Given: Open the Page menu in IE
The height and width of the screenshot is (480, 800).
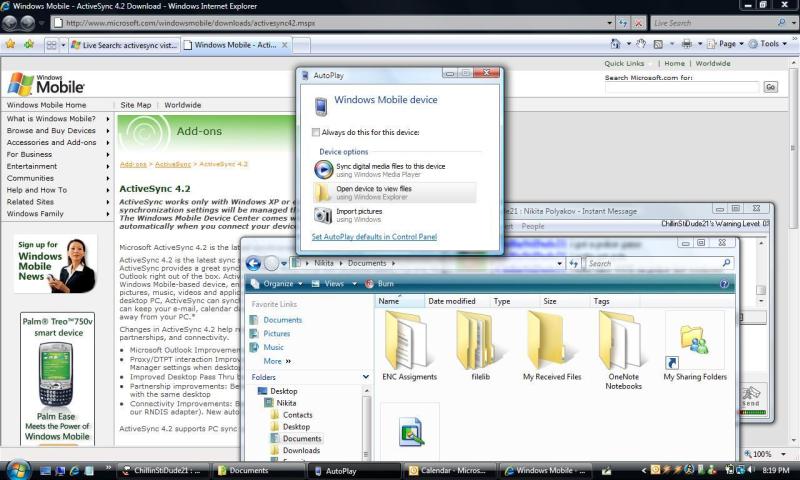Looking at the screenshot, I should (726, 44).
